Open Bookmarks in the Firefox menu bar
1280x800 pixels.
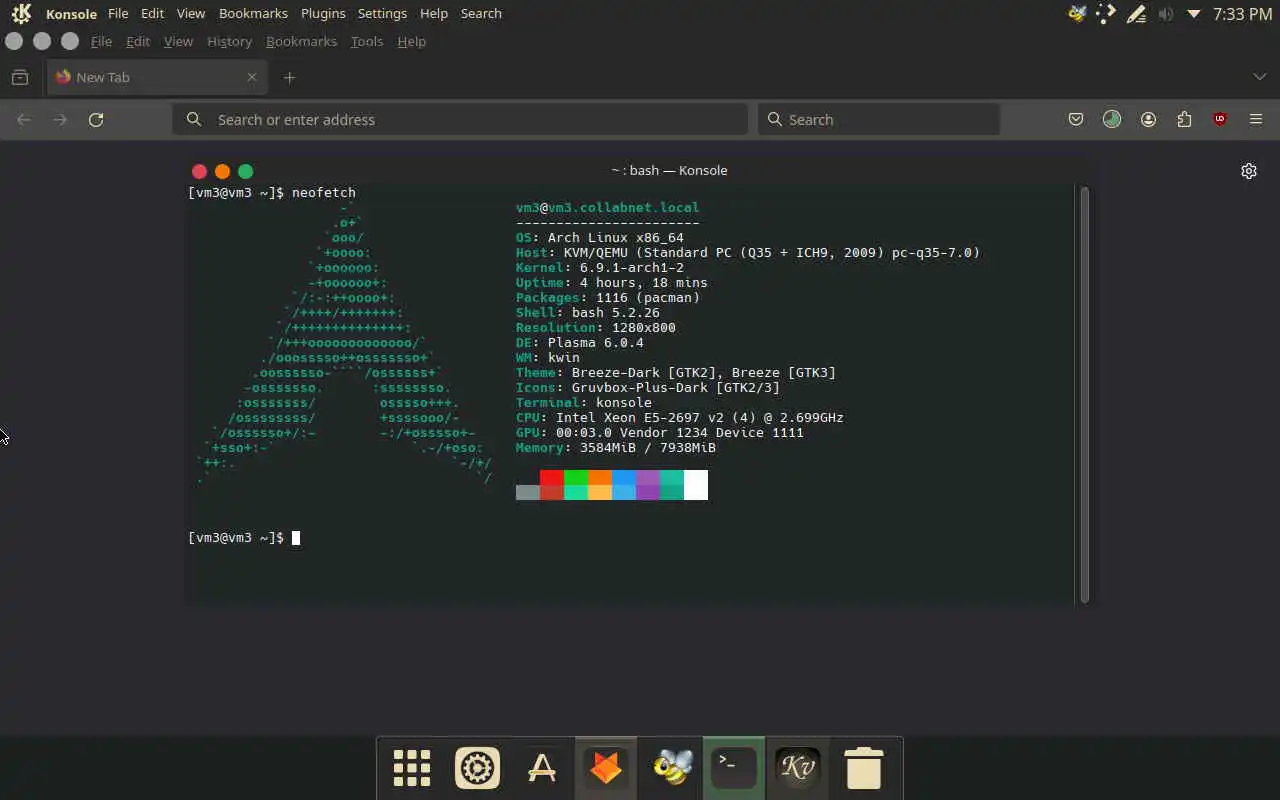pyautogui.click(x=301, y=41)
